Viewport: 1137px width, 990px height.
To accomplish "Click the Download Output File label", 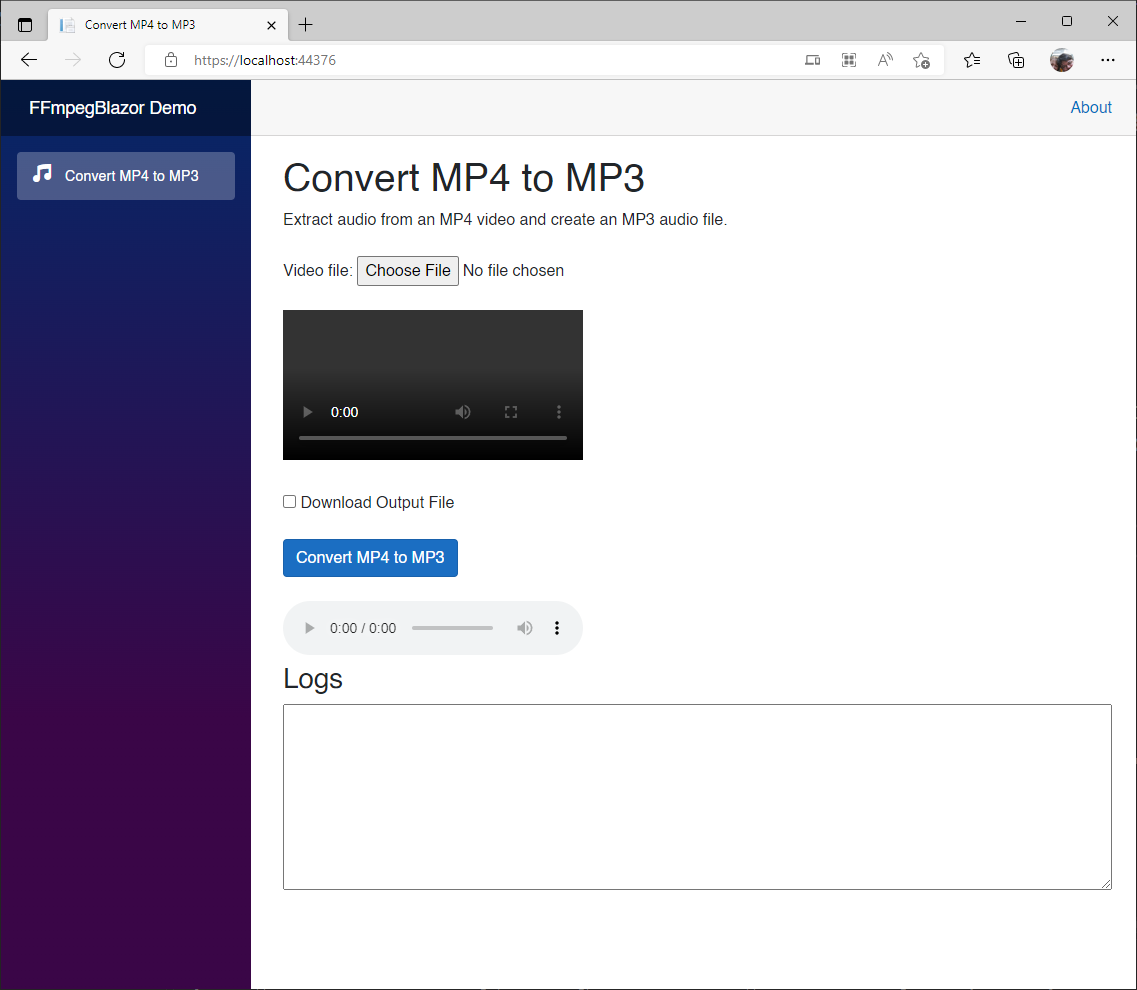I will [x=377, y=503].
